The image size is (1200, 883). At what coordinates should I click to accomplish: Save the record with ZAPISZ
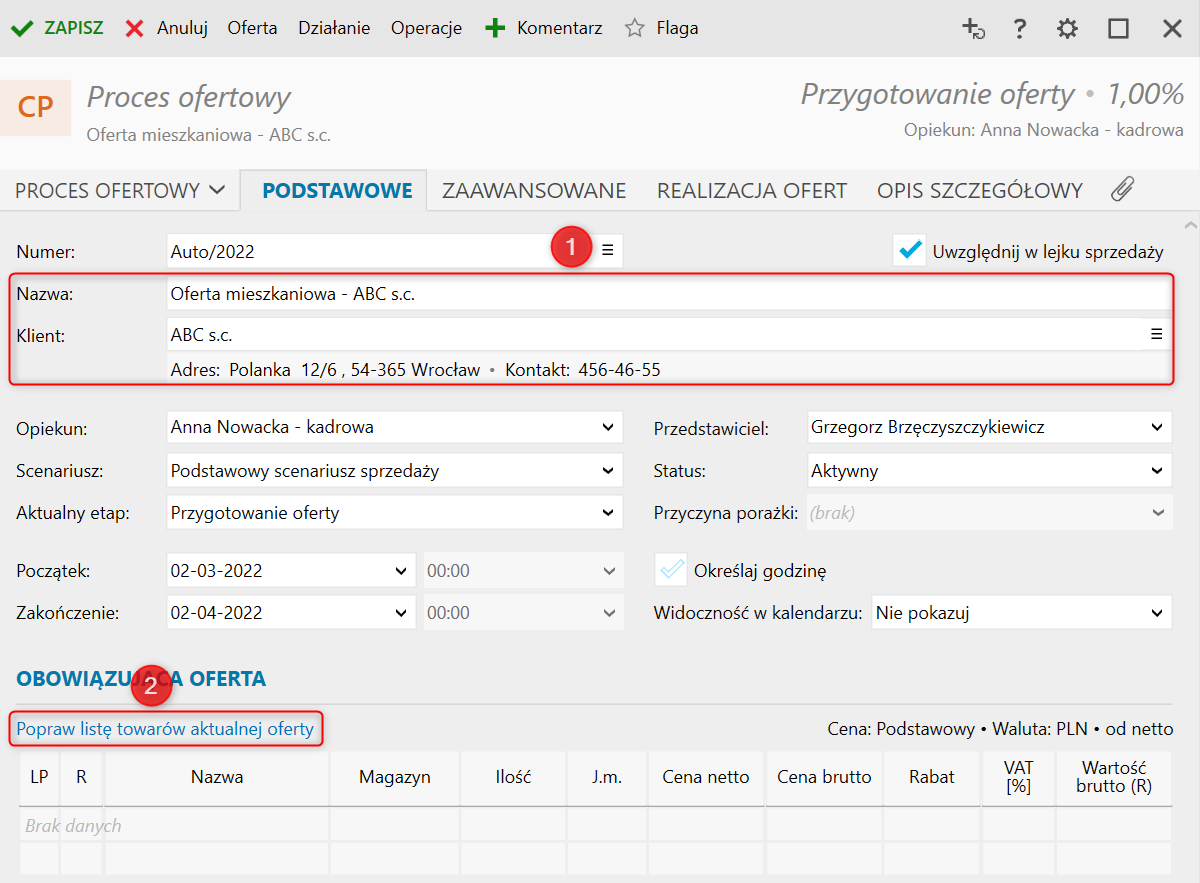(57, 28)
